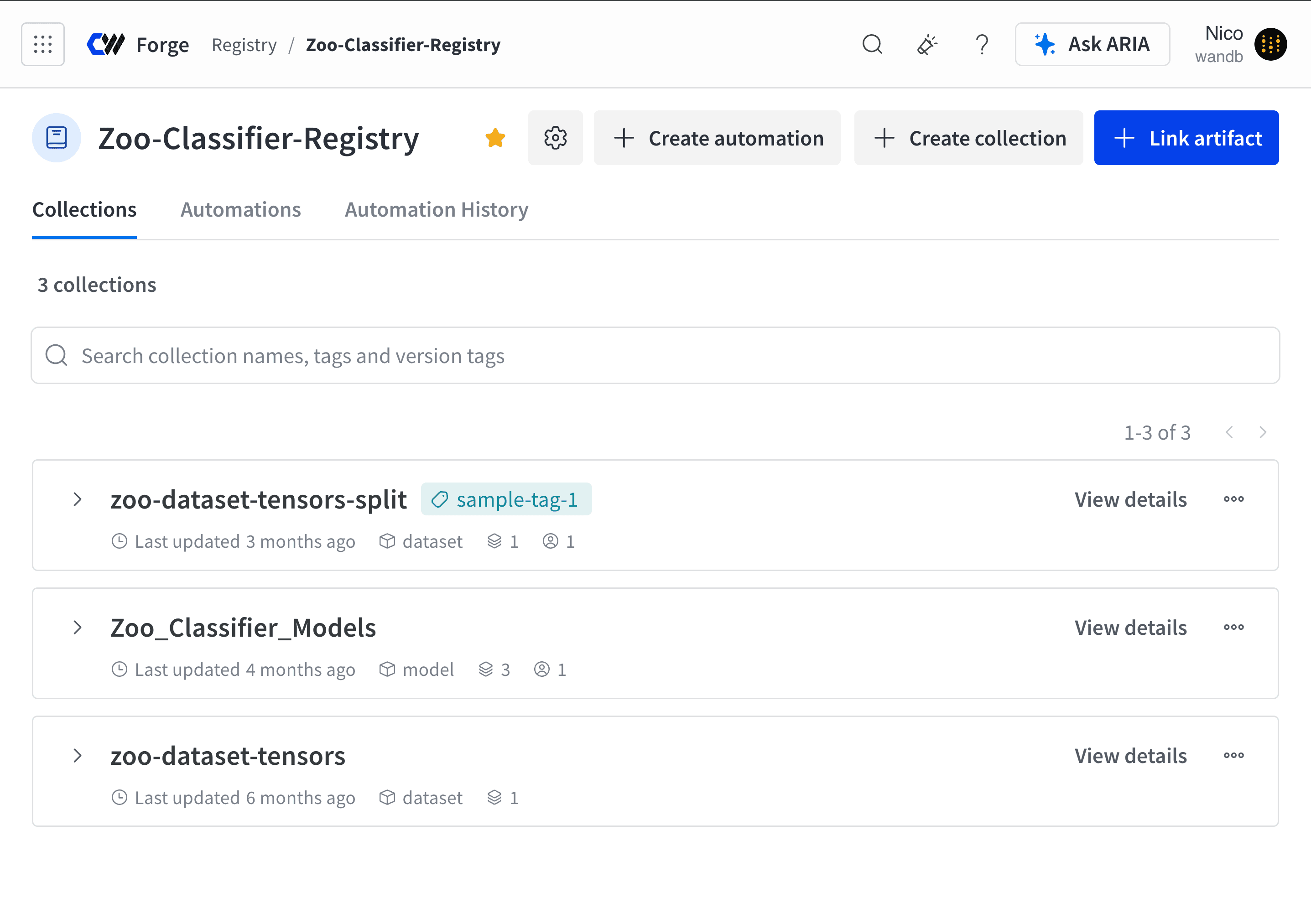Screen dimensions: 1311x924
Task: Unstar the Zoo-Classifier-Registry favorite star
Action: pos(495,138)
